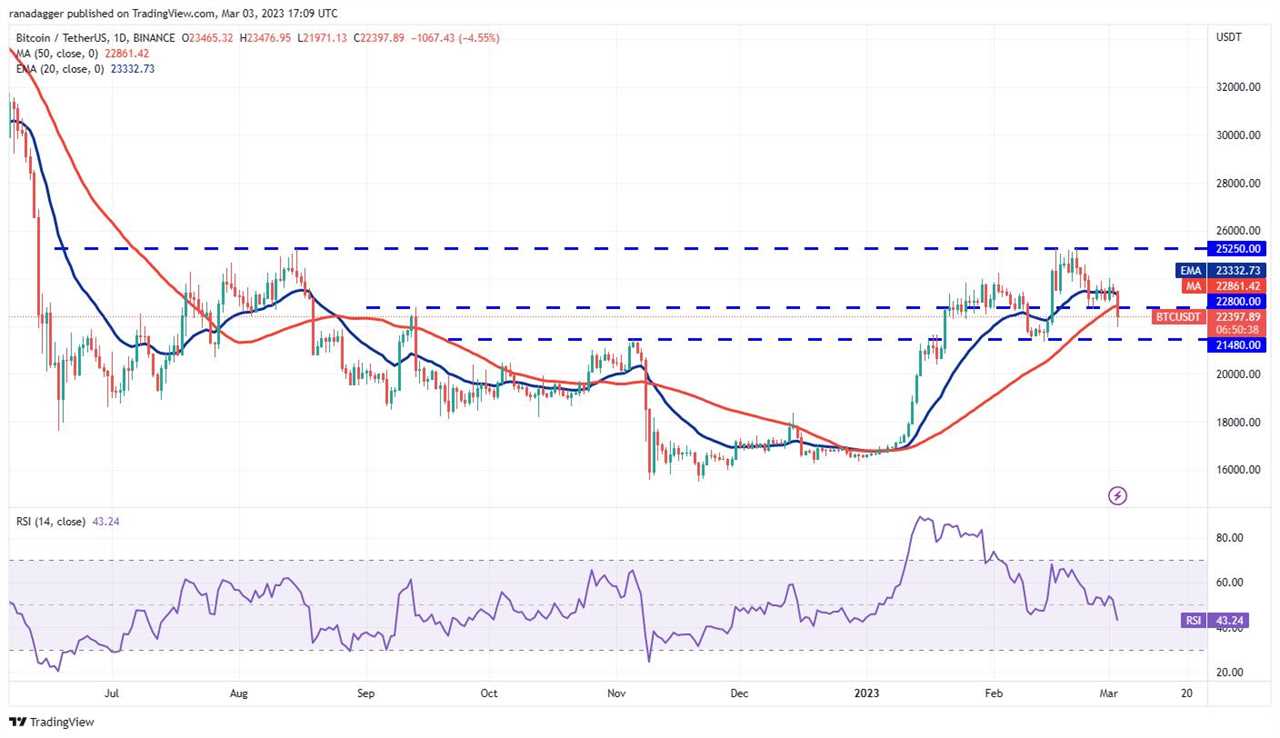Click the Aug label on time axis
The width and height of the screenshot is (1280, 738).
(x=239, y=692)
